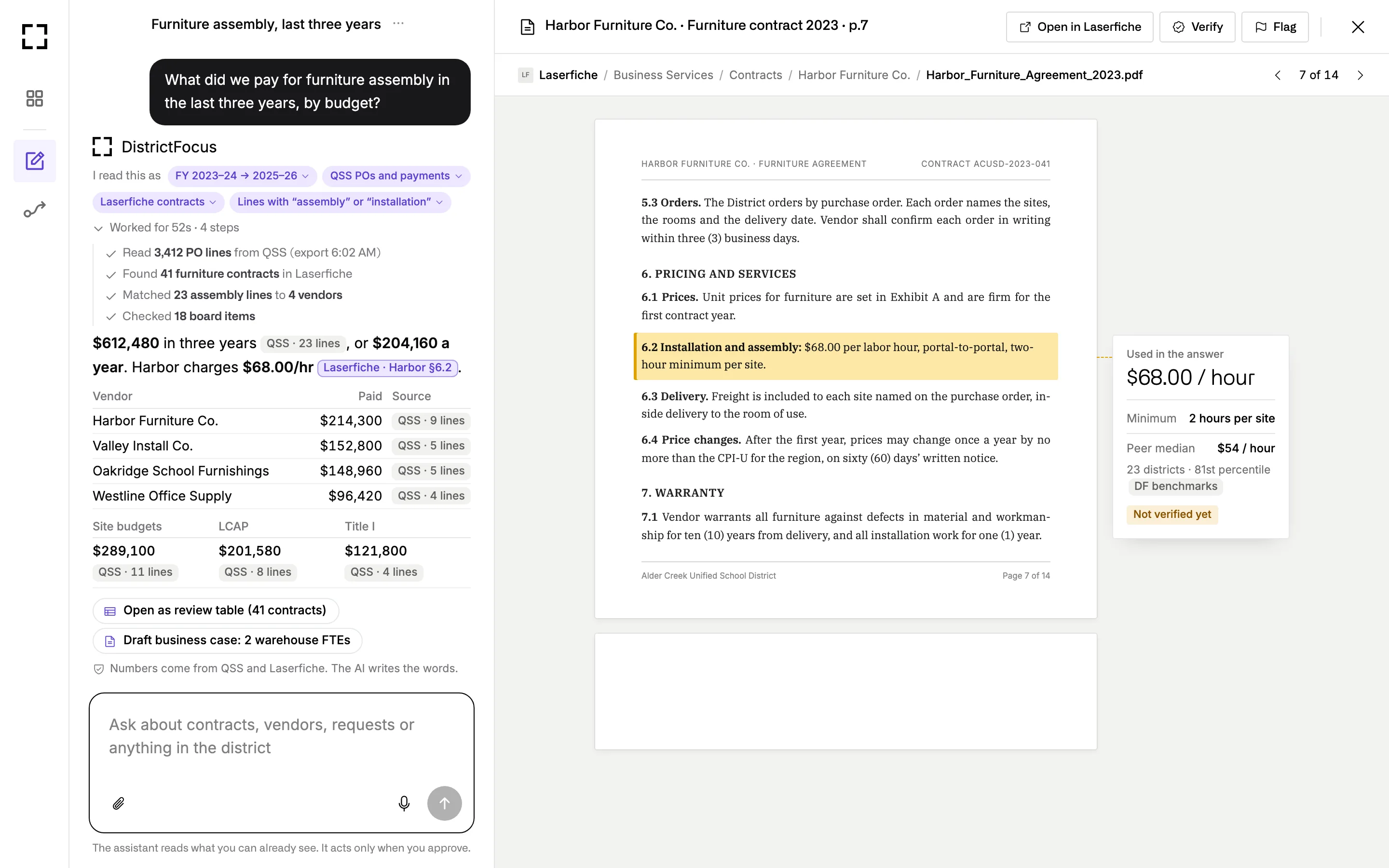Open the FY 2023–24 → 2025–26 dropdown

click(242, 176)
